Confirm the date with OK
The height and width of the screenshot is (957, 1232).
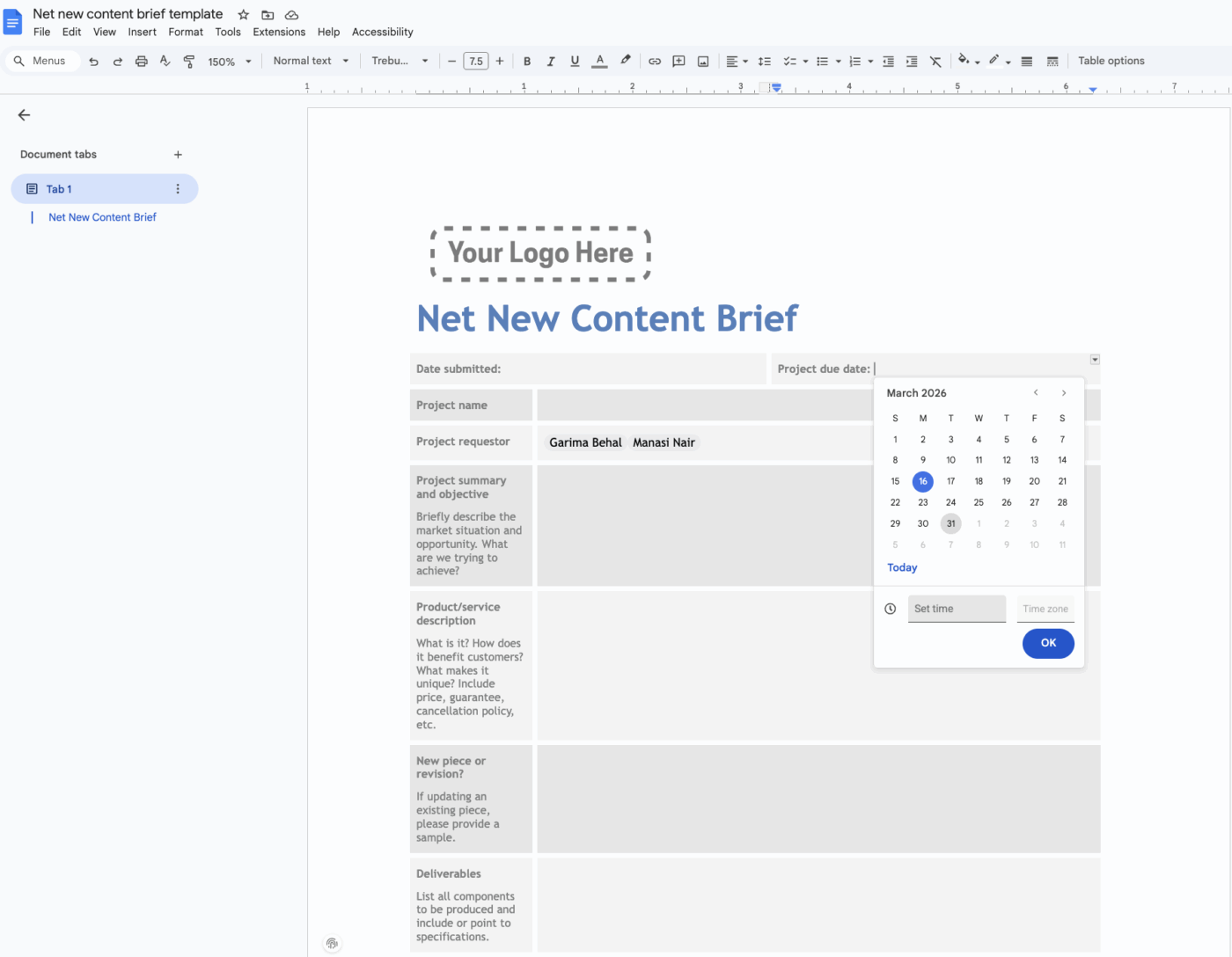[1048, 643]
